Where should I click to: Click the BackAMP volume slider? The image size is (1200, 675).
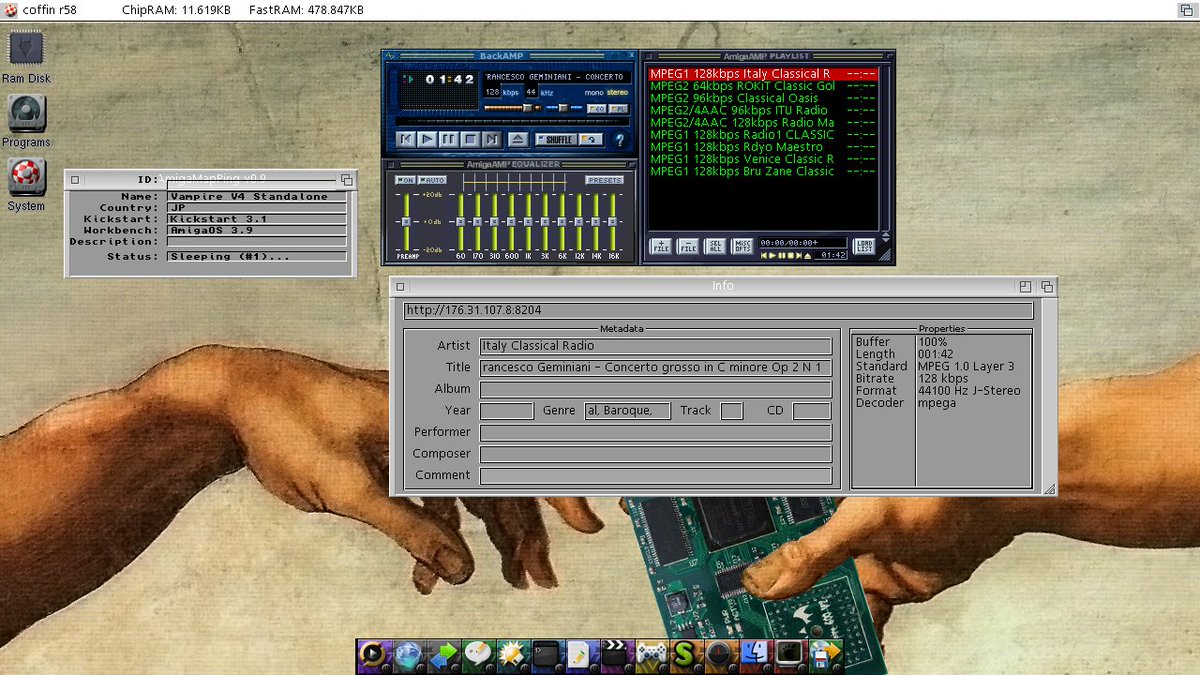click(x=512, y=108)
